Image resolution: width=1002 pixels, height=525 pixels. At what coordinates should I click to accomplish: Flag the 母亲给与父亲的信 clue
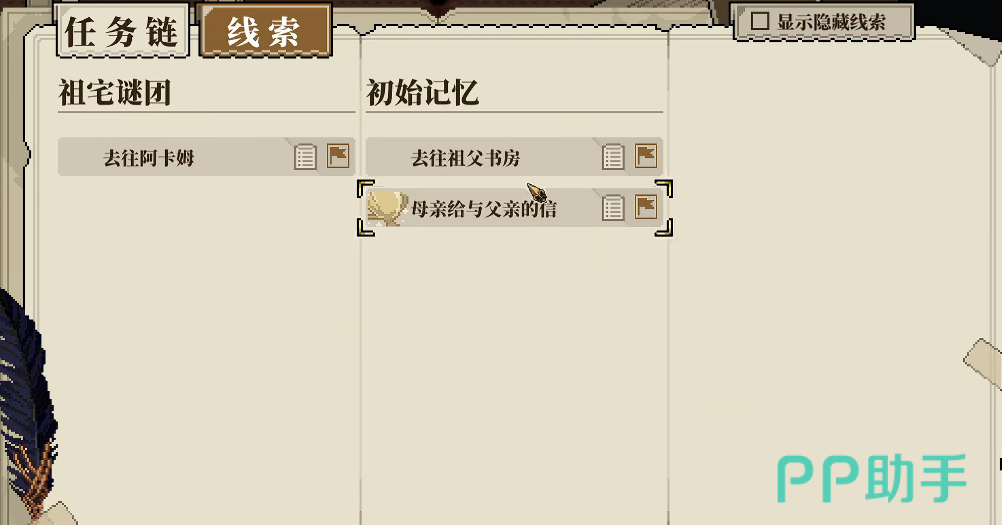[646, 207]
